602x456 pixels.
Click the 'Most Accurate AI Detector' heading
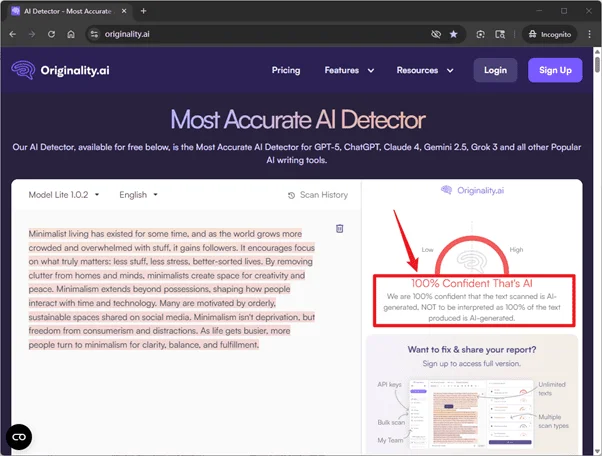298,120
